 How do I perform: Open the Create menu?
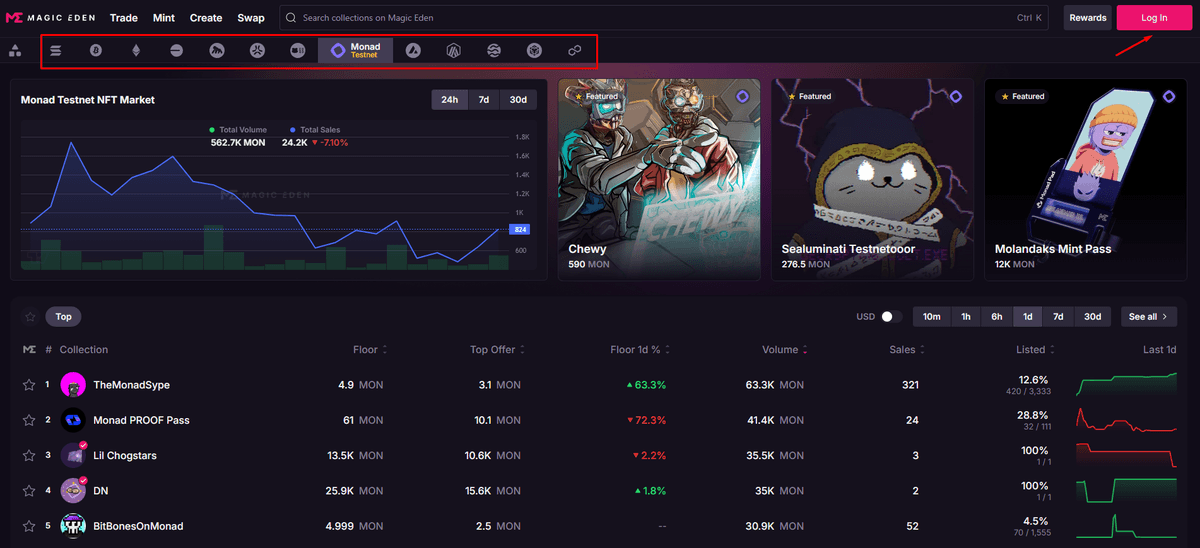pyautogui.click(x=206, y=18)
